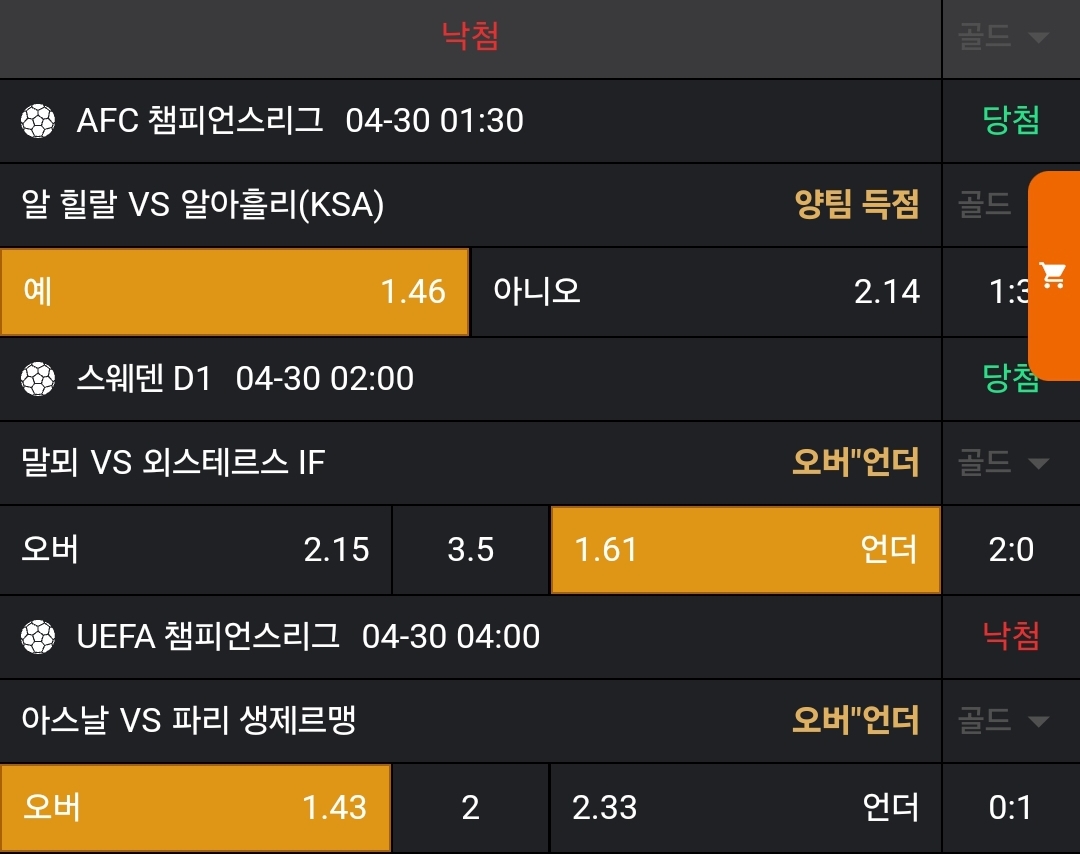Open the orange shopping cart tab
This screenshot has width=1080, height=854.
(1053, 275)
